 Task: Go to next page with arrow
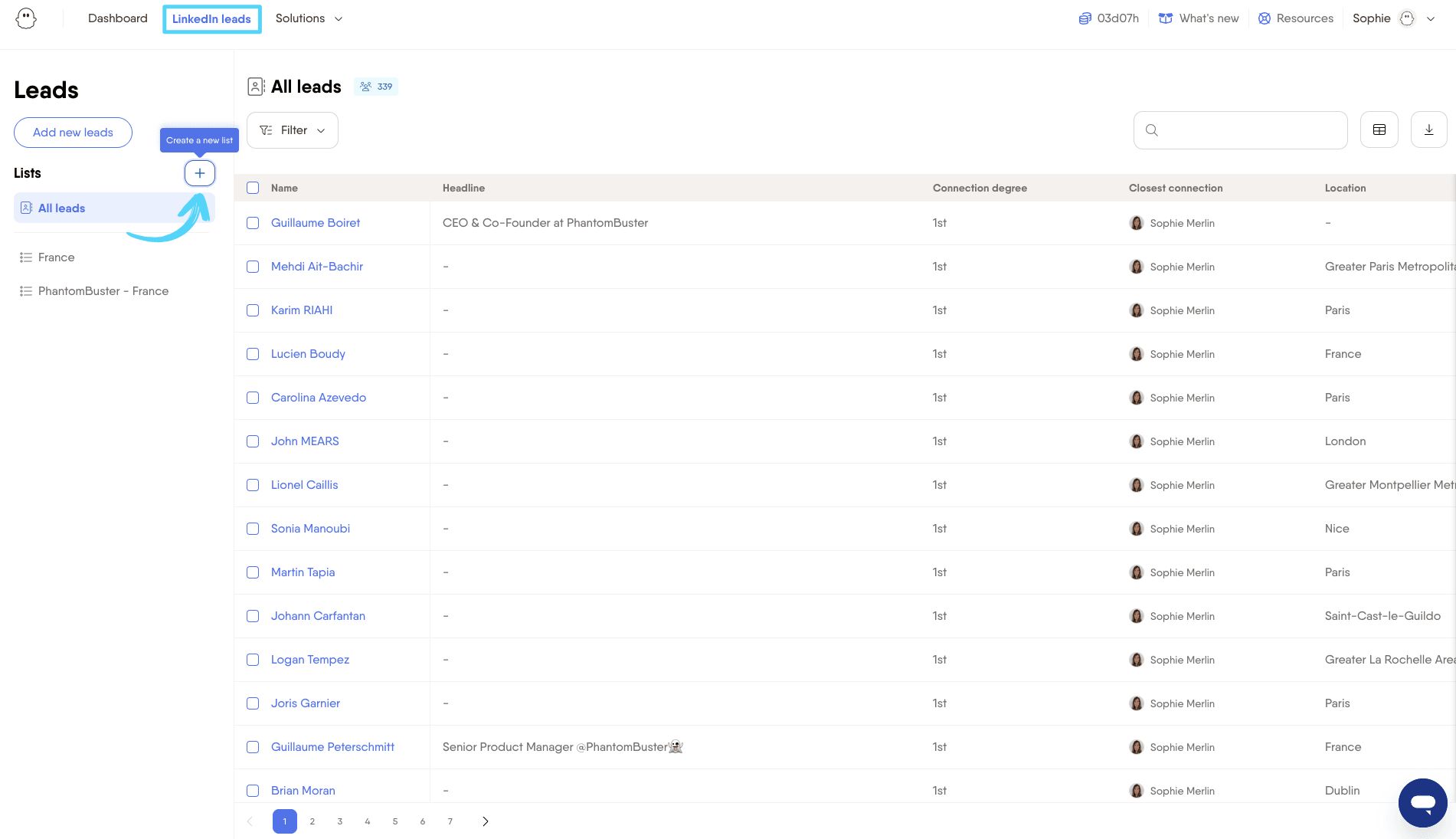(485, 821)
